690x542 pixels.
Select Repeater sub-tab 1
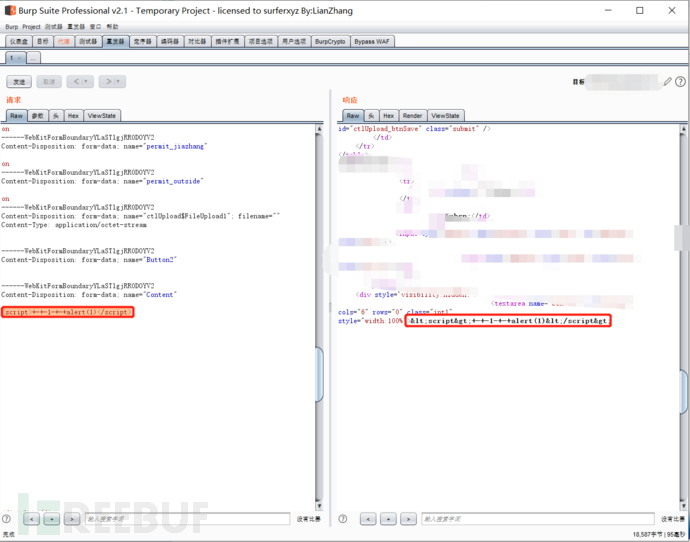[11, 58]
